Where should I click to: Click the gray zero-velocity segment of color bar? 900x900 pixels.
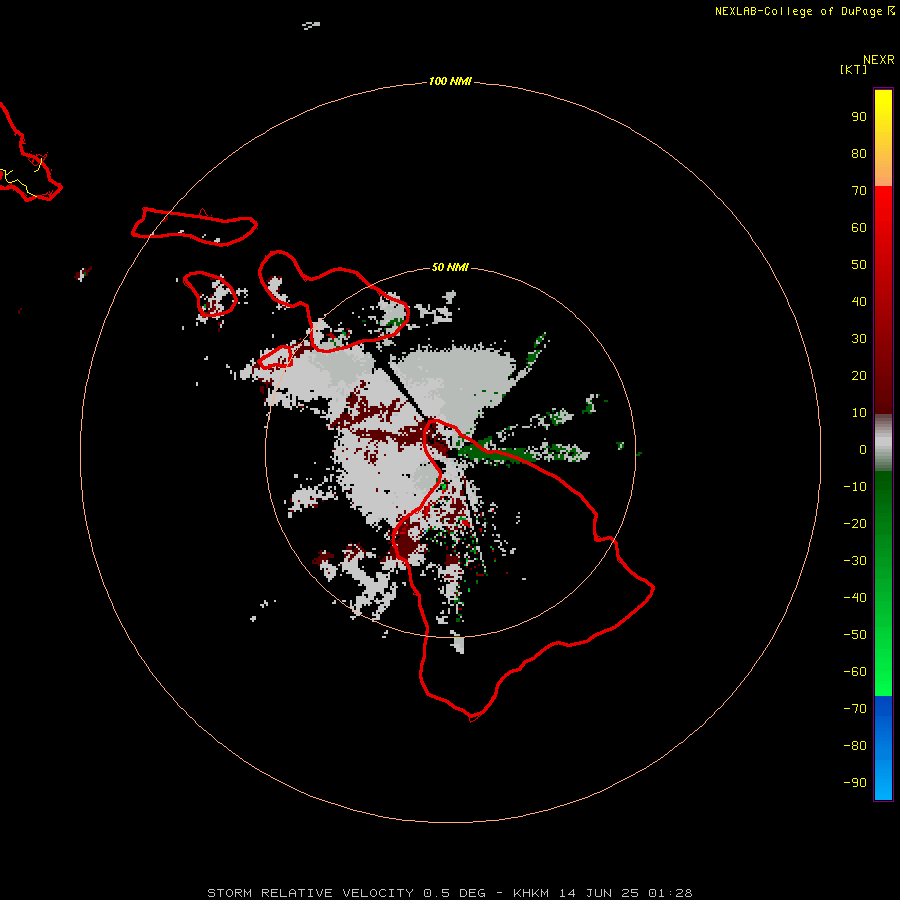883,443
